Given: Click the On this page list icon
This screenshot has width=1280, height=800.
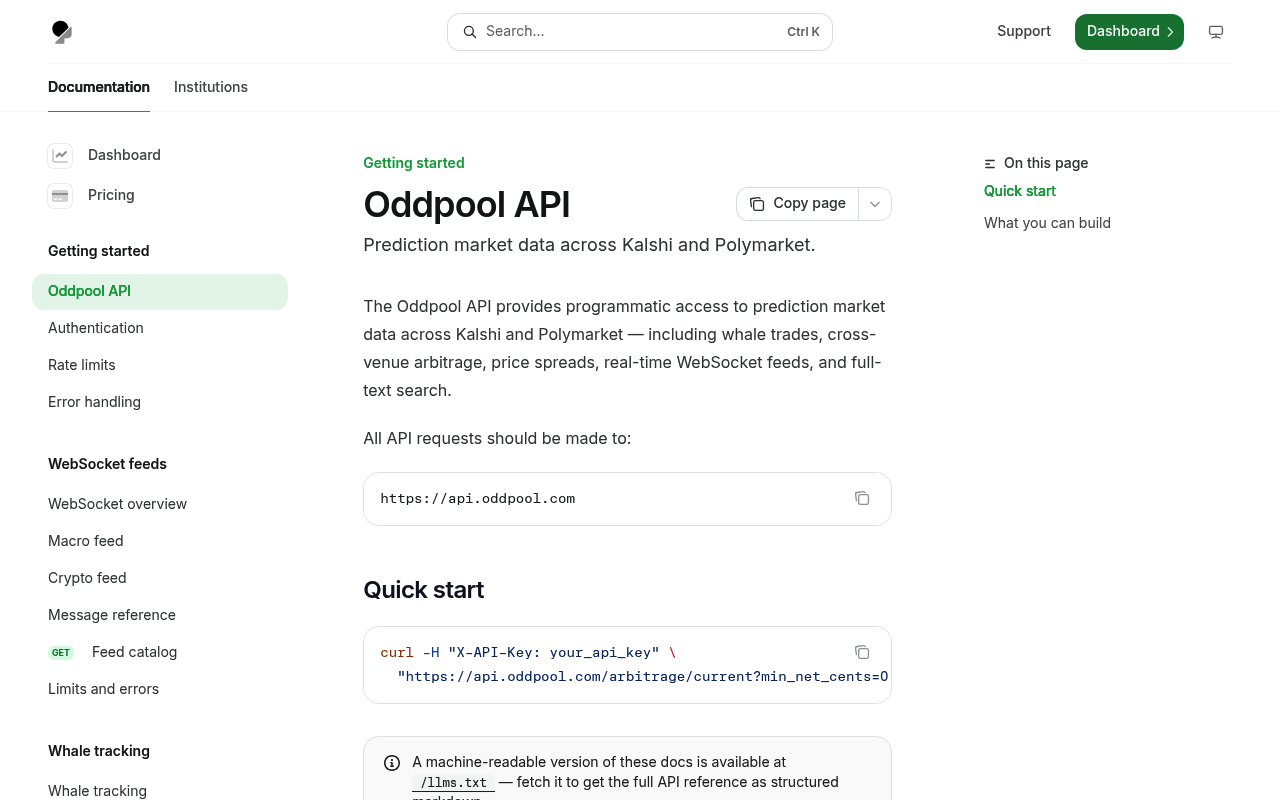Looking at the screenshot, I should (x=990, y=164).
